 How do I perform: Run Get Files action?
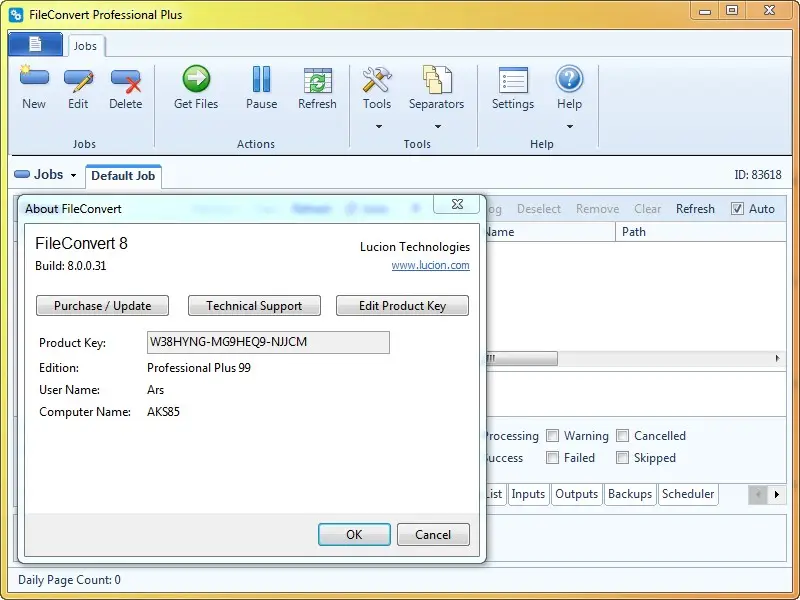click(x=196, y=88)
